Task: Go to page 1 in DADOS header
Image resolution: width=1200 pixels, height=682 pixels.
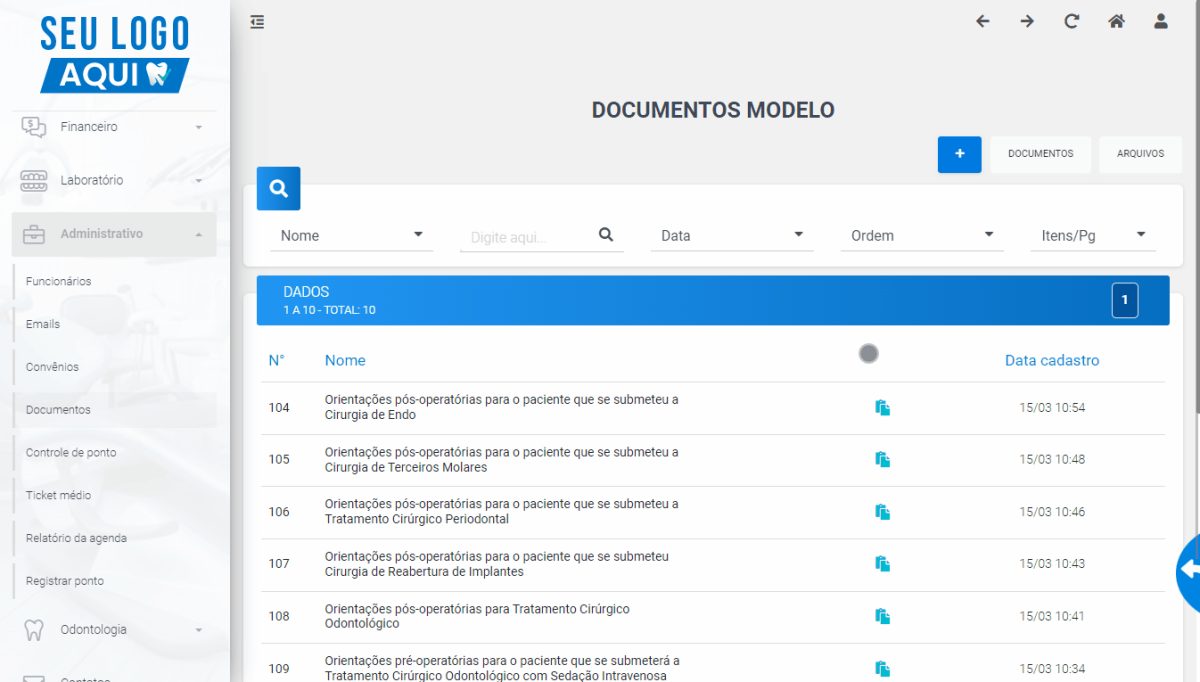Action: 1125,300
